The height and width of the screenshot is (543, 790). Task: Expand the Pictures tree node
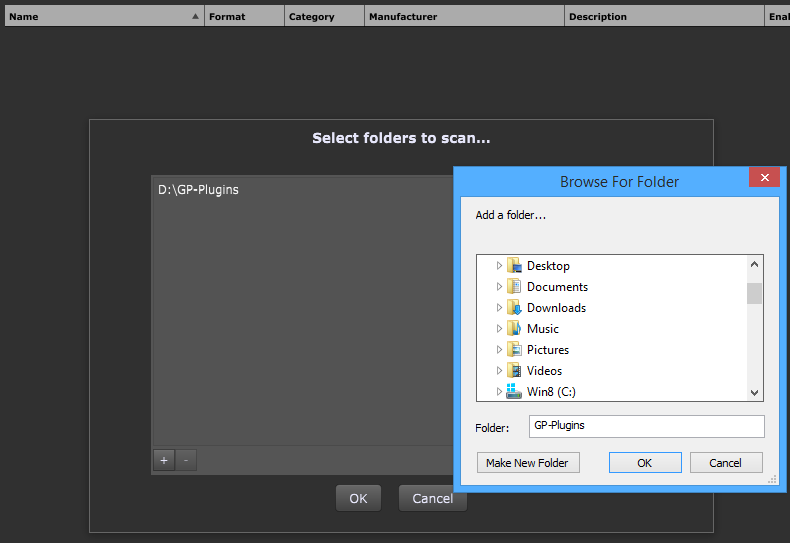click(499, 350)
